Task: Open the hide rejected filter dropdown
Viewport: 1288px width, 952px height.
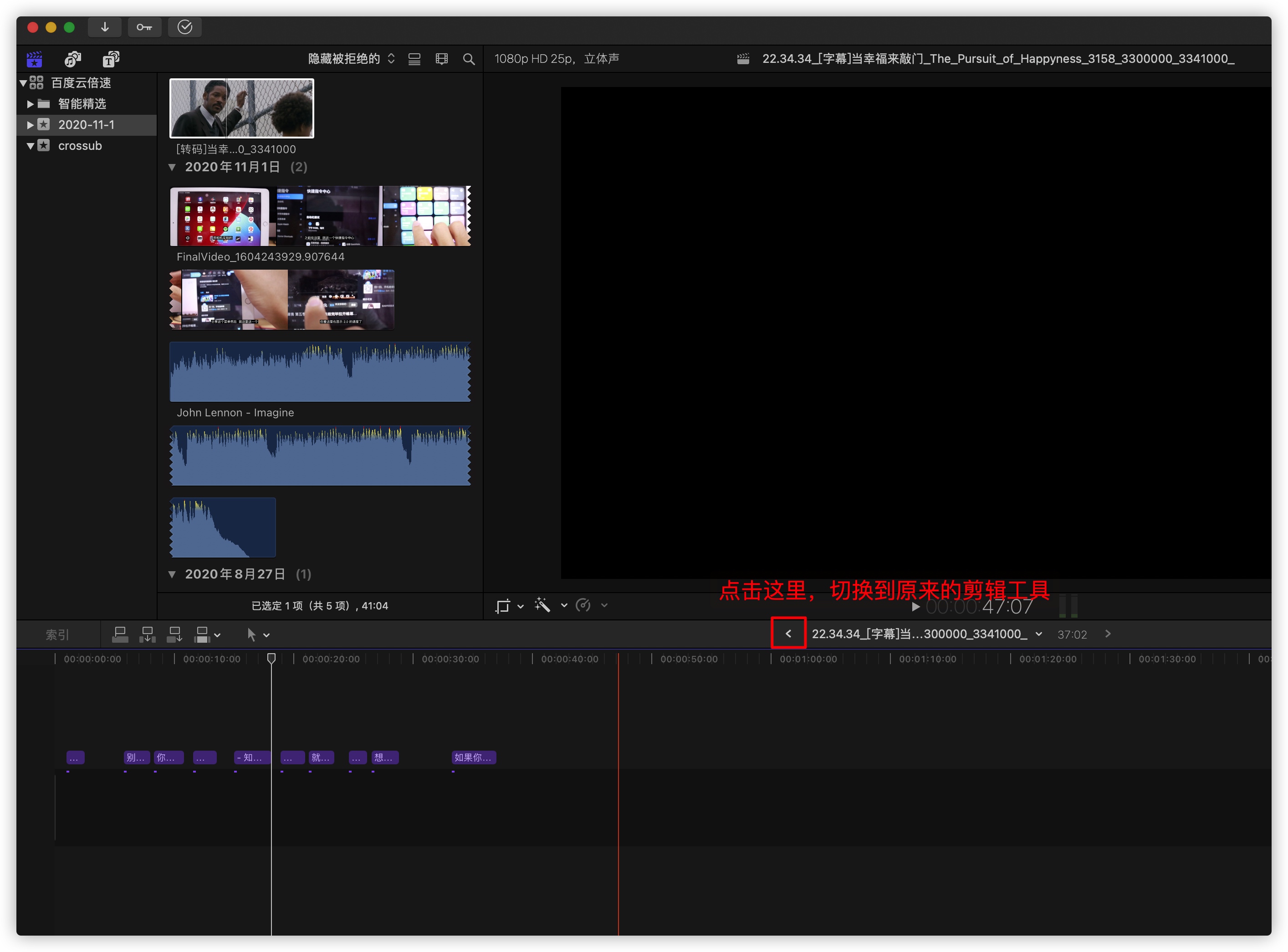Action: [x=351, y=59]
